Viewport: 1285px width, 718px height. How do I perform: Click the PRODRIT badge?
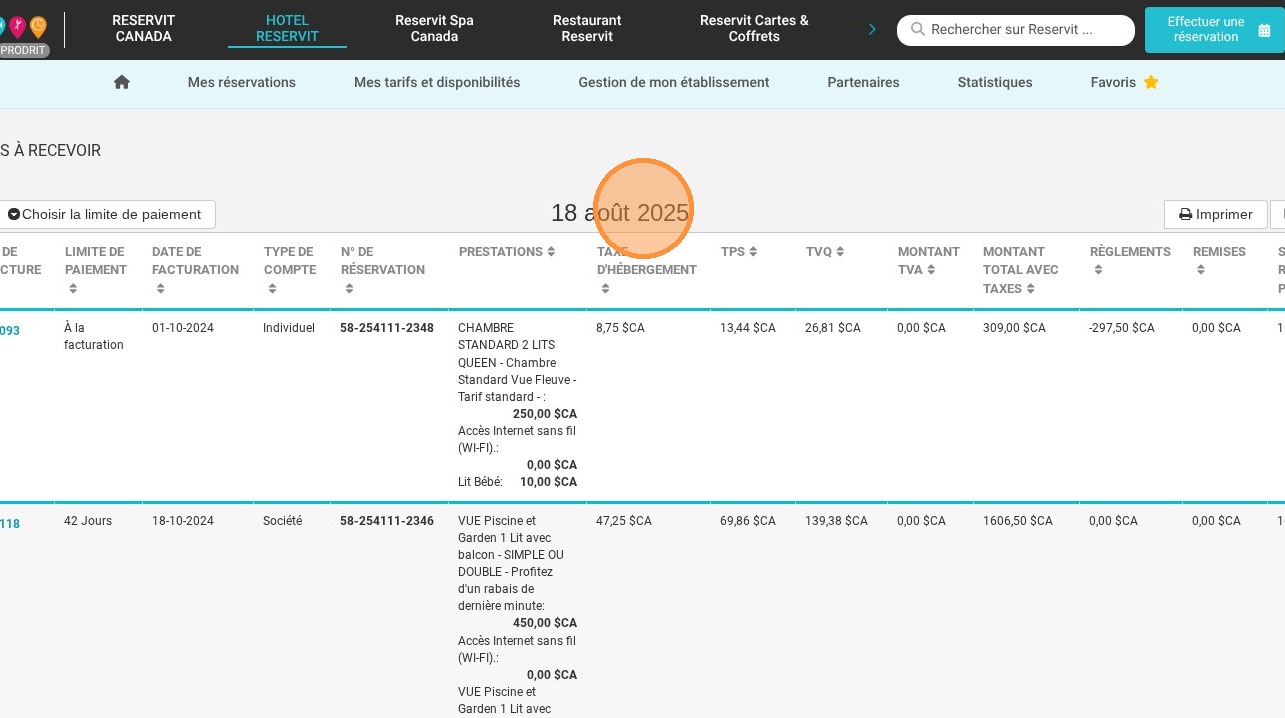(x=23, y=50)
